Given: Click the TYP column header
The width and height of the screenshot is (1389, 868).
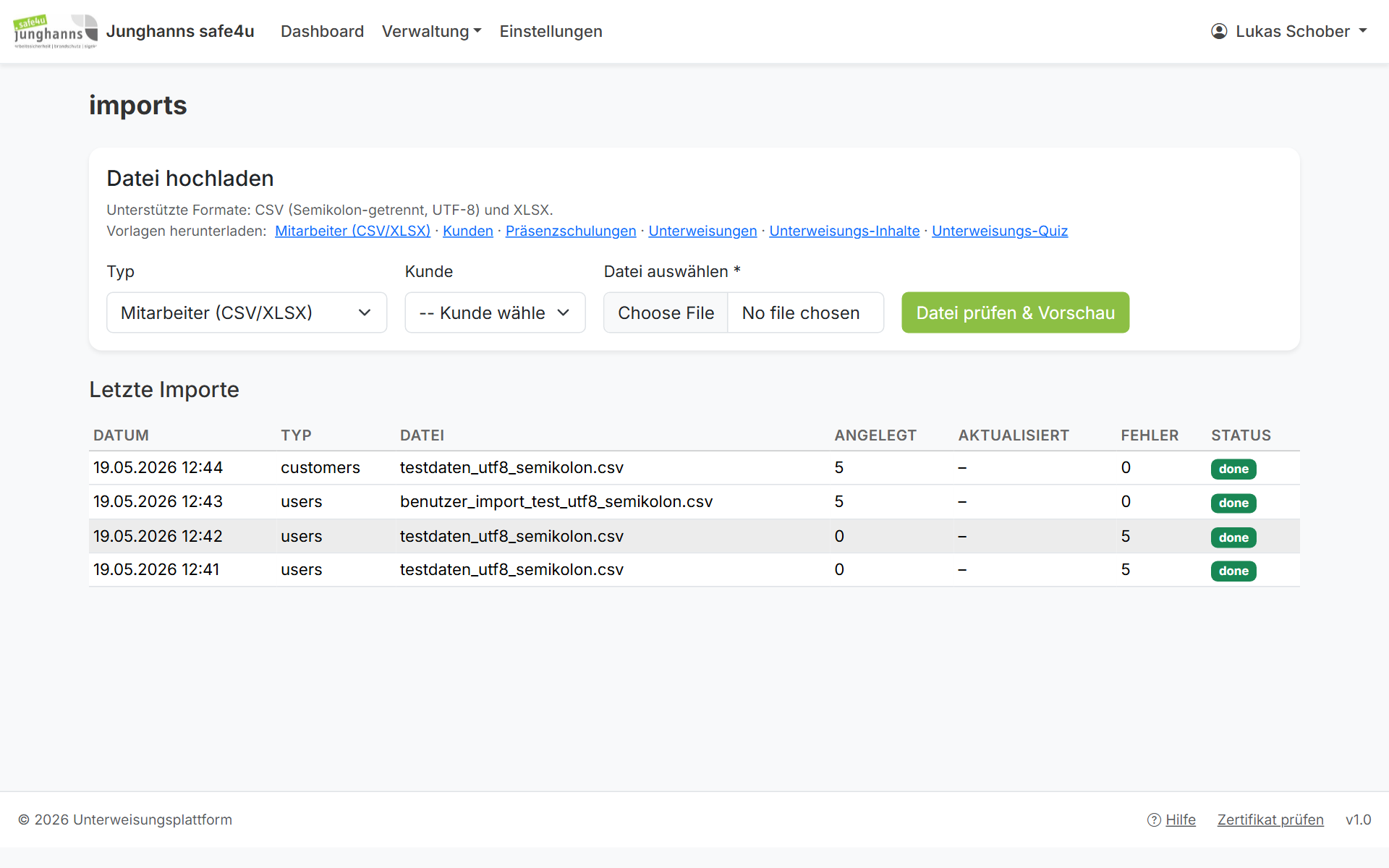Looking at the screenshot, I should pyautogui.click(x=296, y=435).
